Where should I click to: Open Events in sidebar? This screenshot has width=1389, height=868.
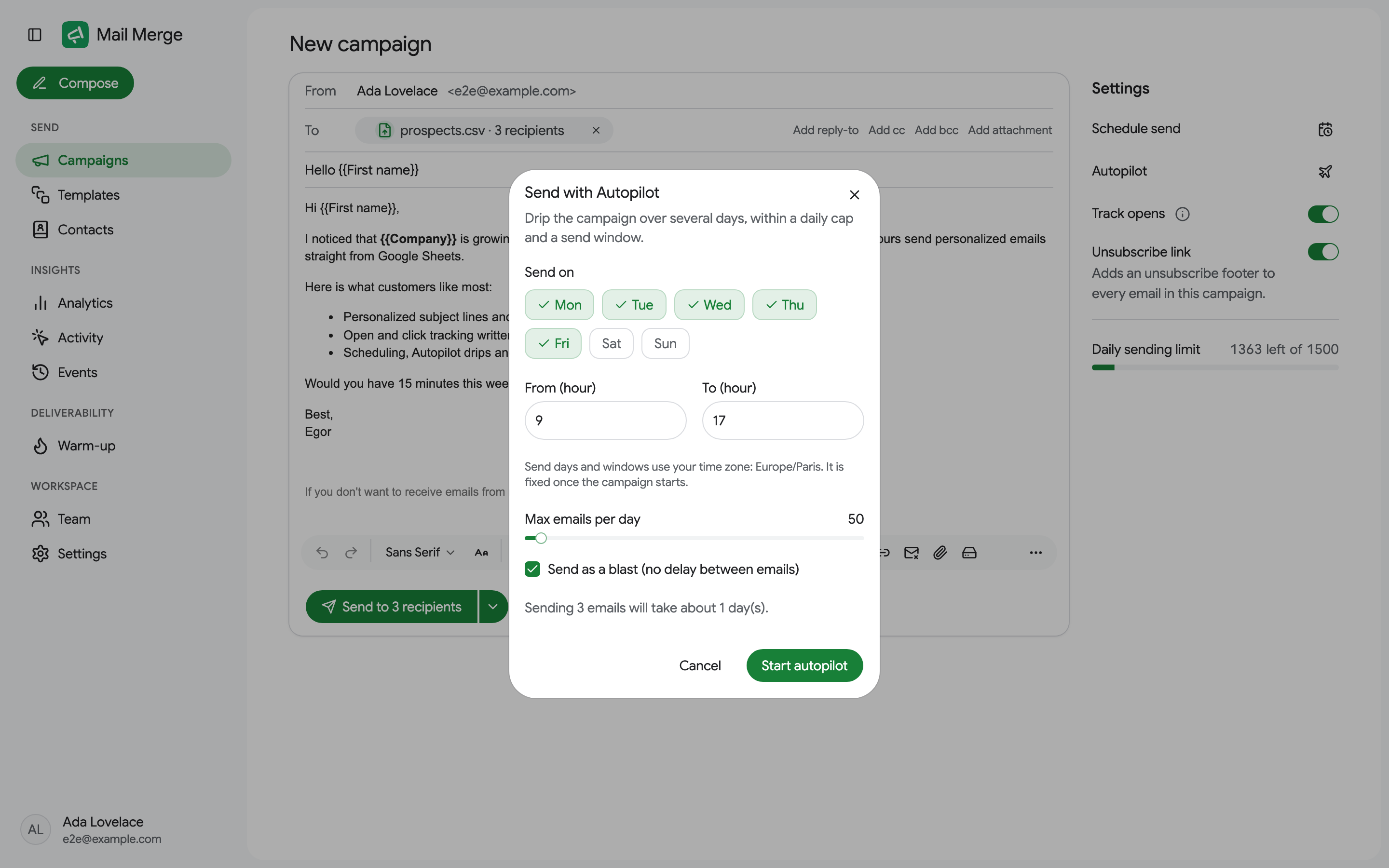123,372
